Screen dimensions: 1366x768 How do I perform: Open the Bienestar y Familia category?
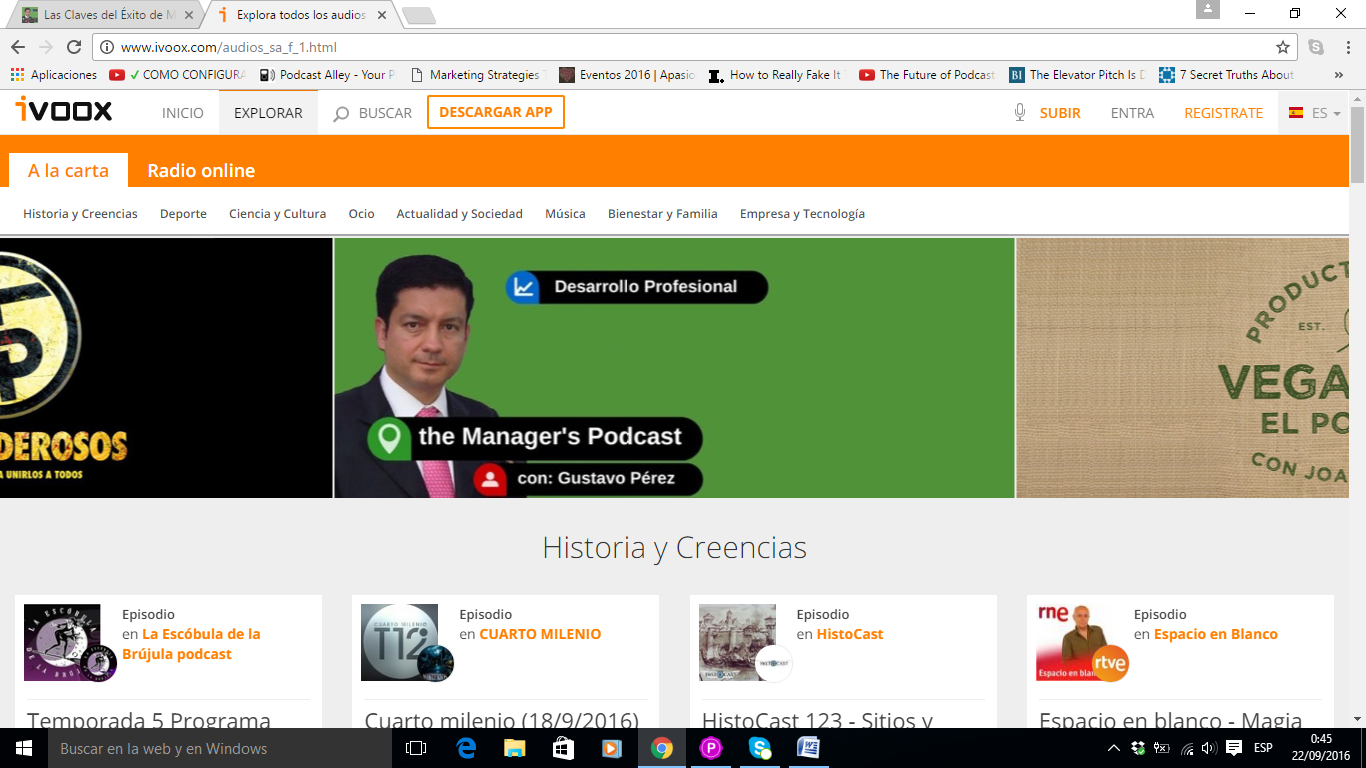coord(662,214)
